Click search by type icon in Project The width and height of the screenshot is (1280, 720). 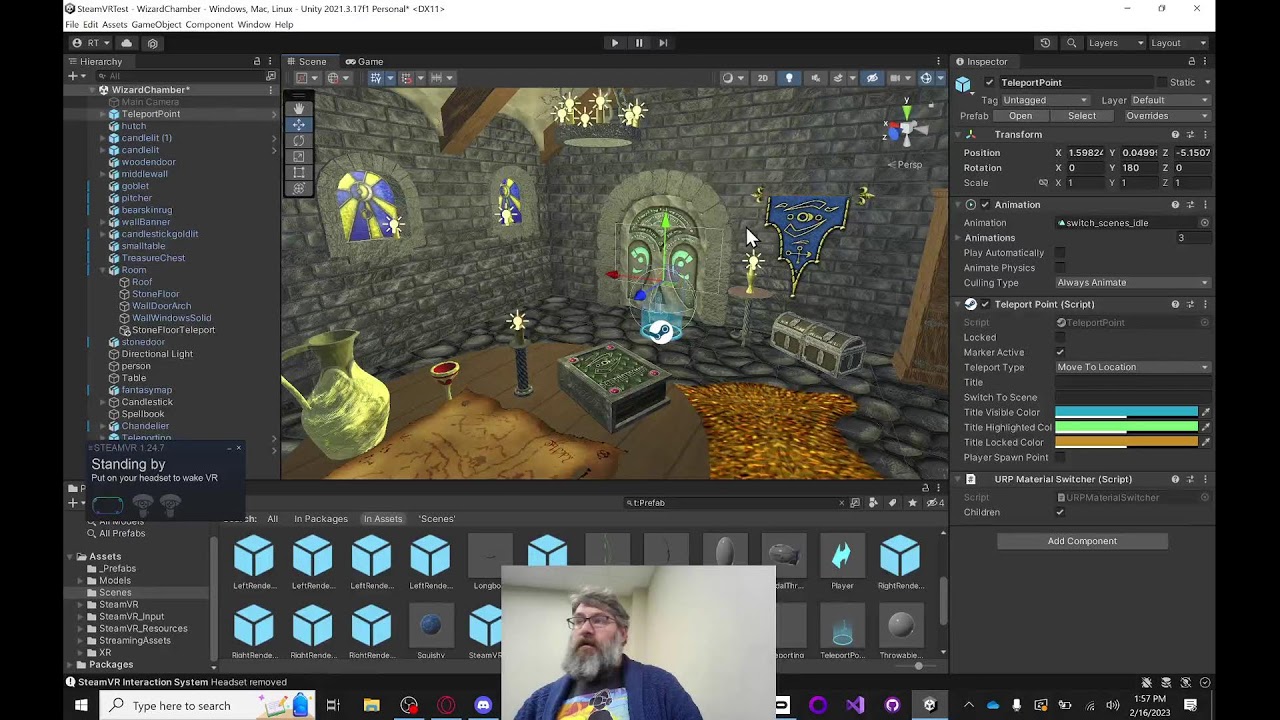(873, 503)
